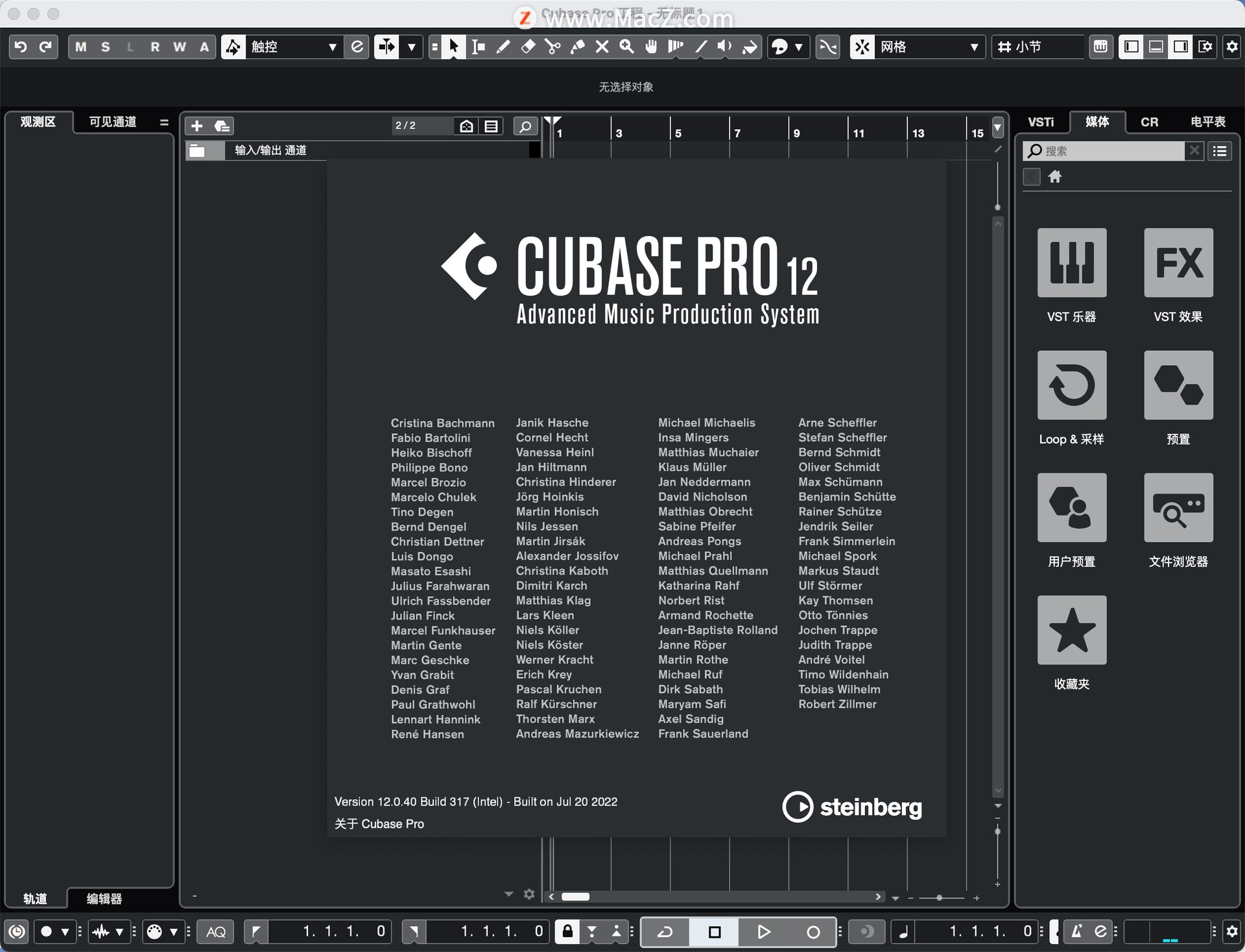
Task: Toggle the metronome click button
Action: click(1076, 932)
